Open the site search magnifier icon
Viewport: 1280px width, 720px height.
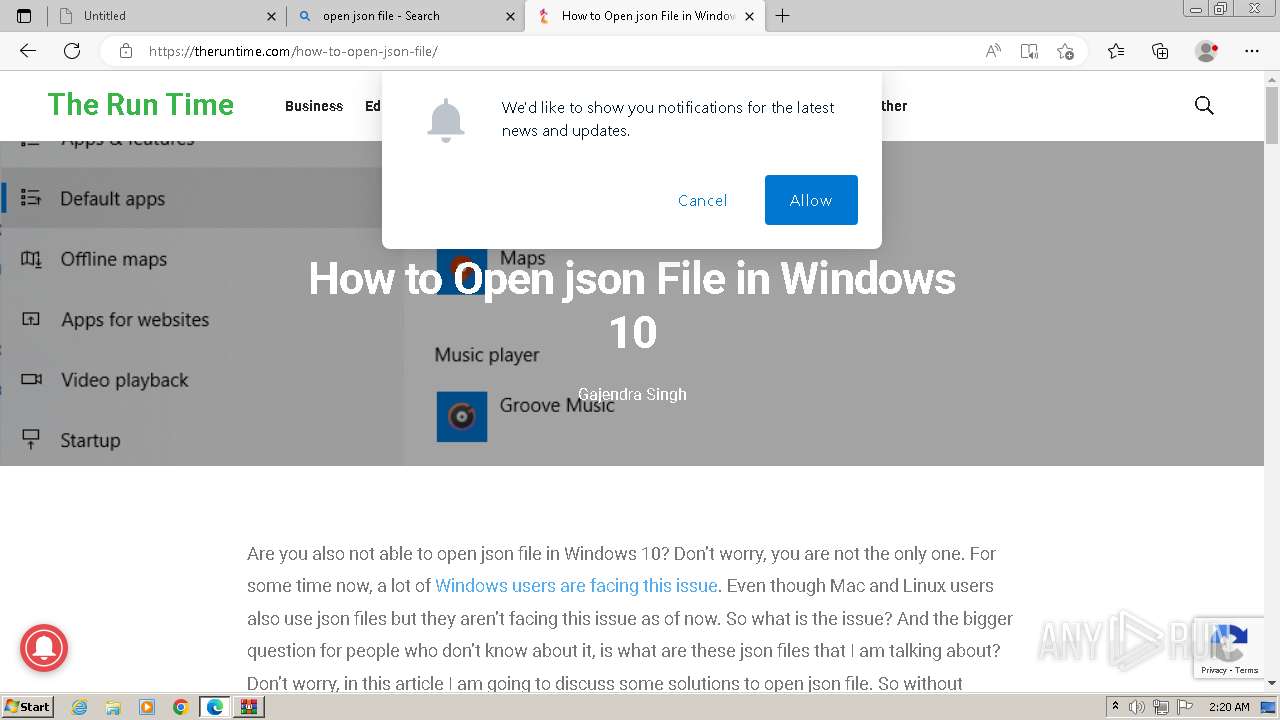[x=1204, y=106]
